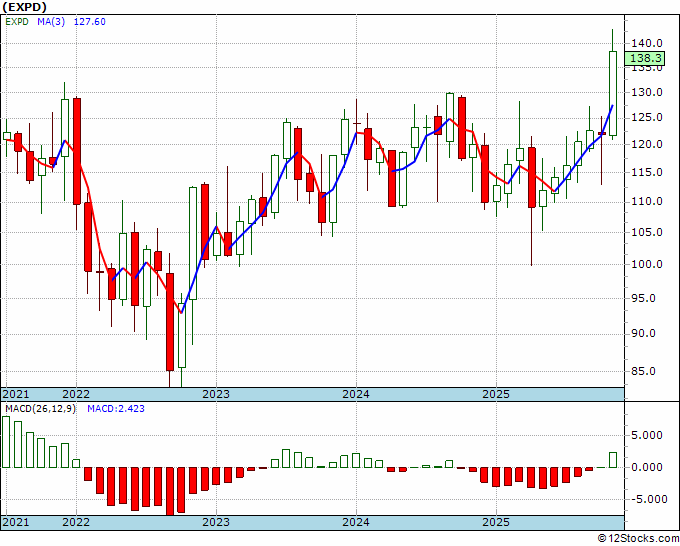Image resolution: width=680 pixels, height=546 pixels.
Task: Click 2023 on the MACD timeline
Action: pos(216,522)
